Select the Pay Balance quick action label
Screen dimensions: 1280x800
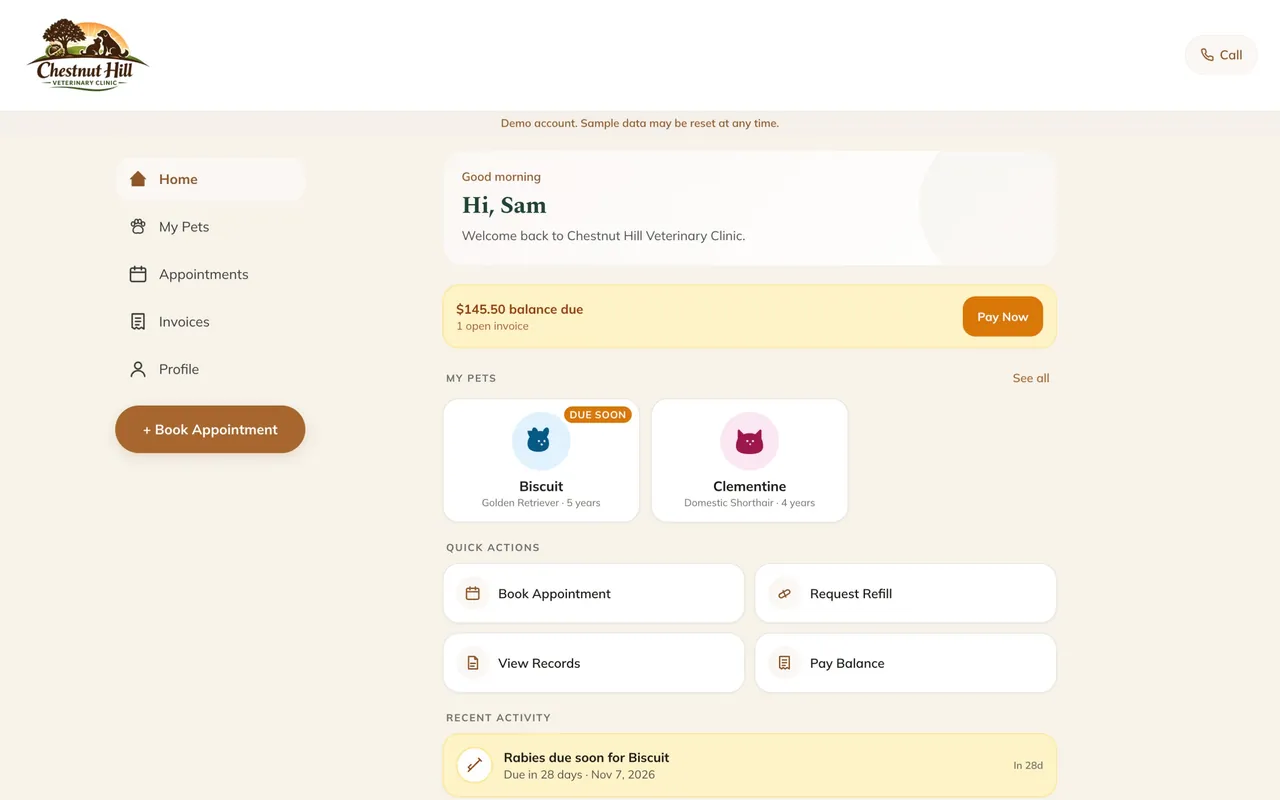(x=847, y=663)
